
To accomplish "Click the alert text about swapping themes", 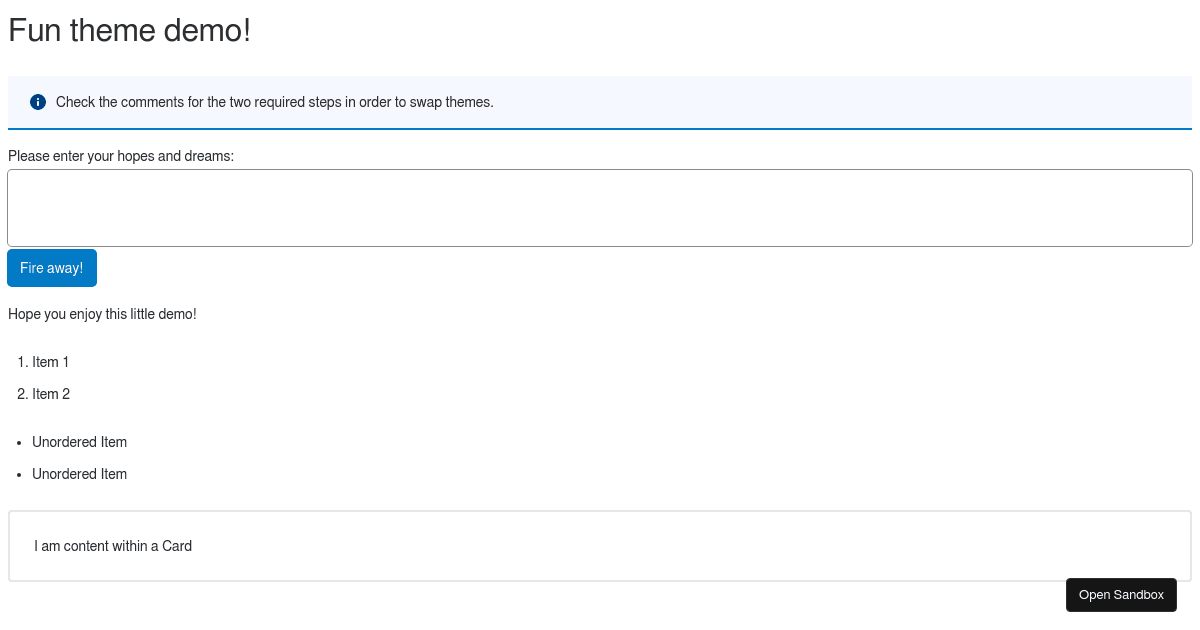I will pos(275,102).
